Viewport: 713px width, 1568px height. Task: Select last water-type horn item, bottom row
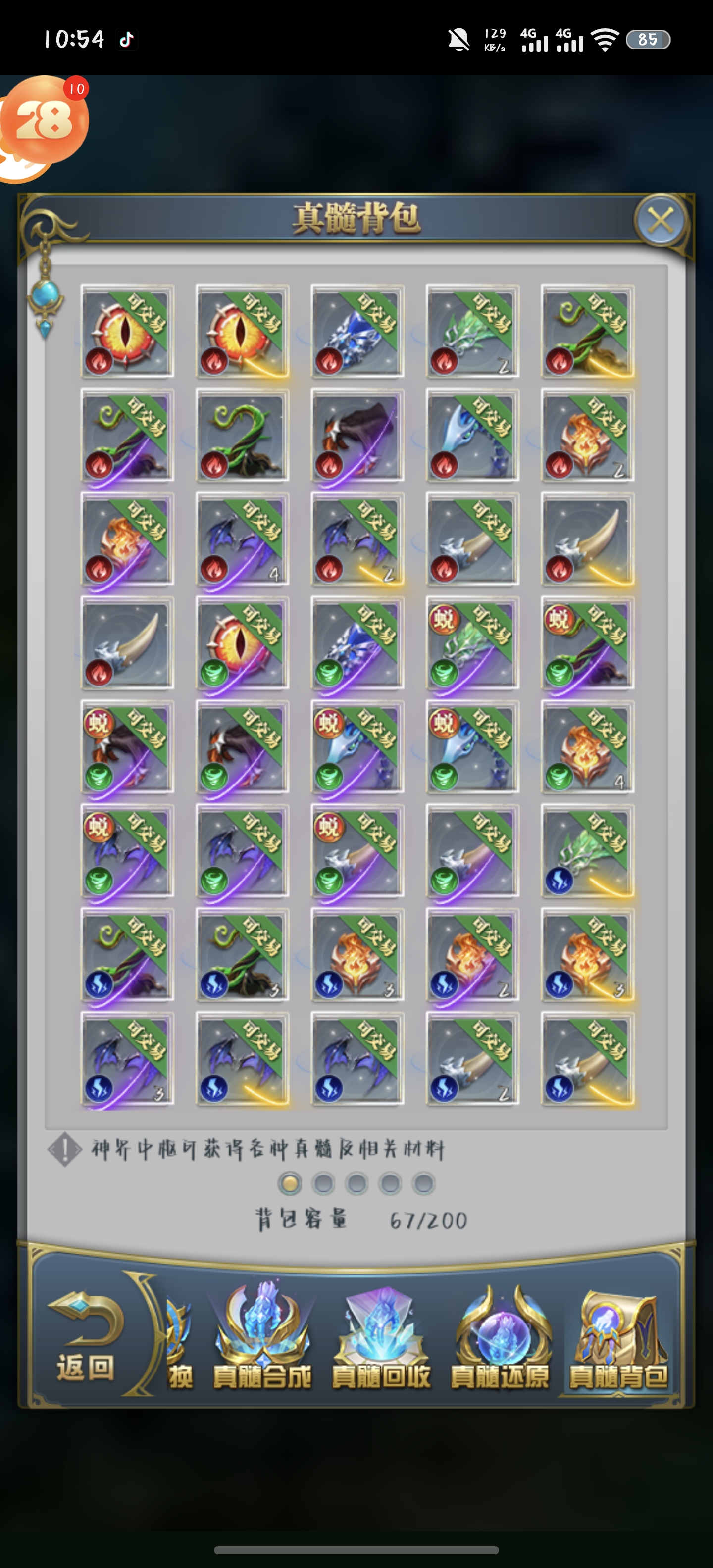588,1059
